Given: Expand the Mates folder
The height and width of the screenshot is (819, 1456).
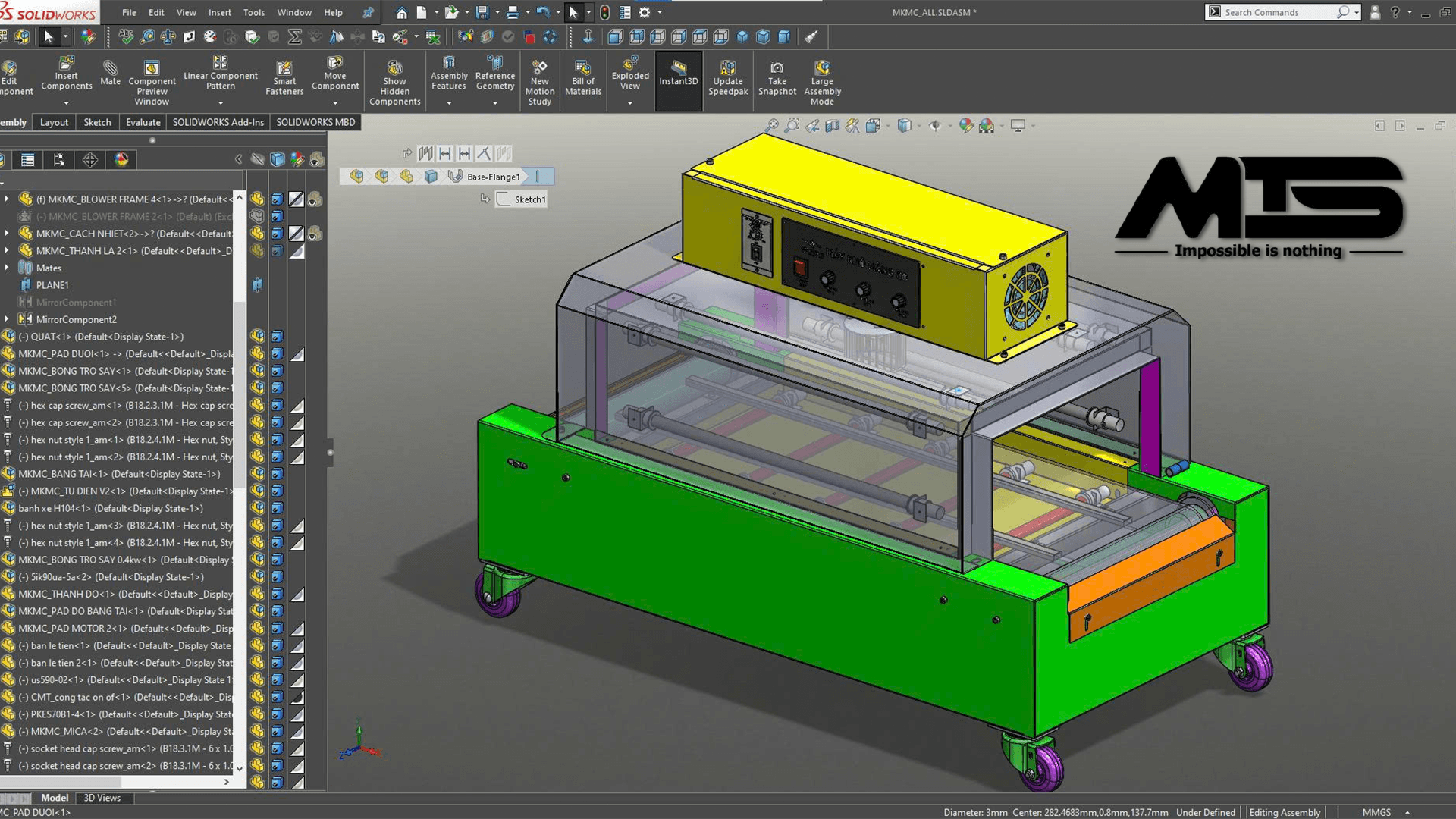Looking at the screenshot, I should [x=7, y=268].
